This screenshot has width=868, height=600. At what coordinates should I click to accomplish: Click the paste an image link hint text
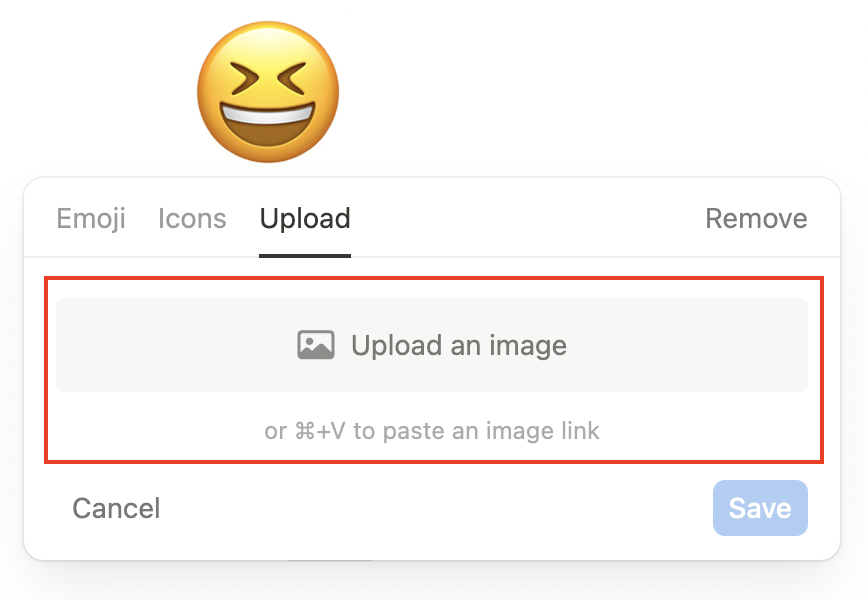[x=432, y=432]
